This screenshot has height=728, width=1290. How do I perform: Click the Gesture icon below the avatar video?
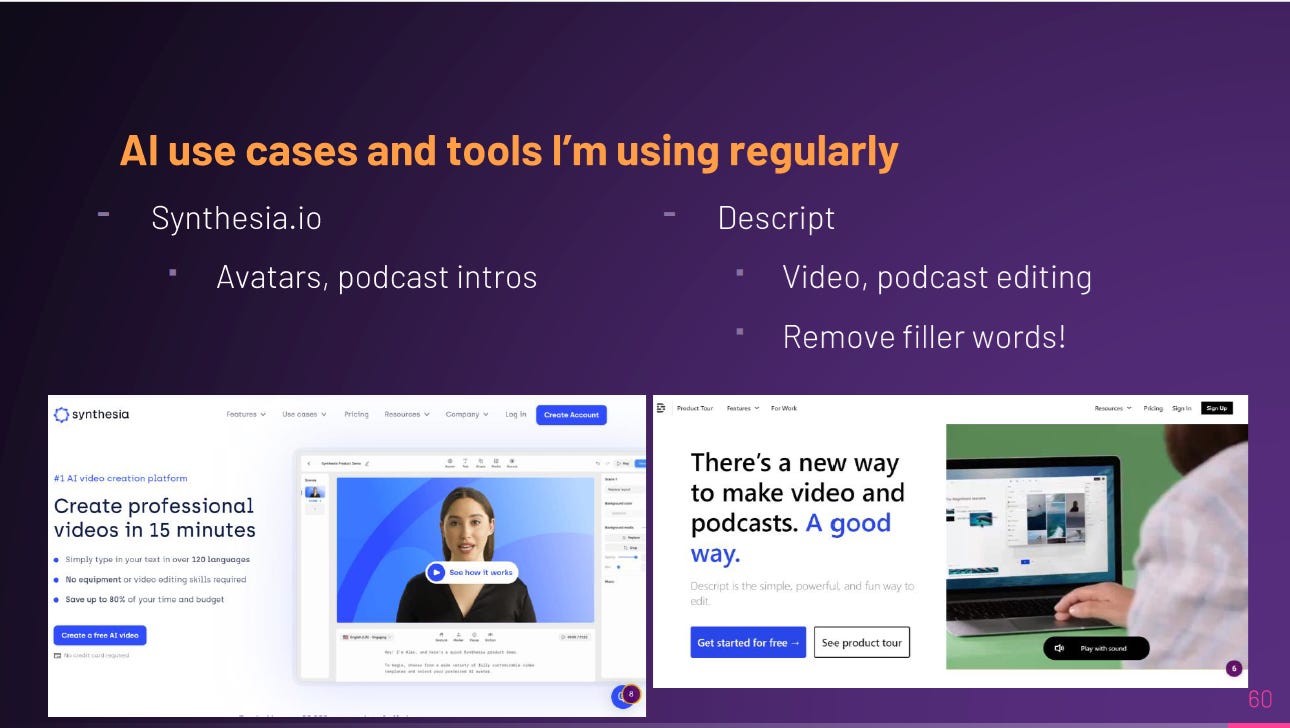point(441,636)
